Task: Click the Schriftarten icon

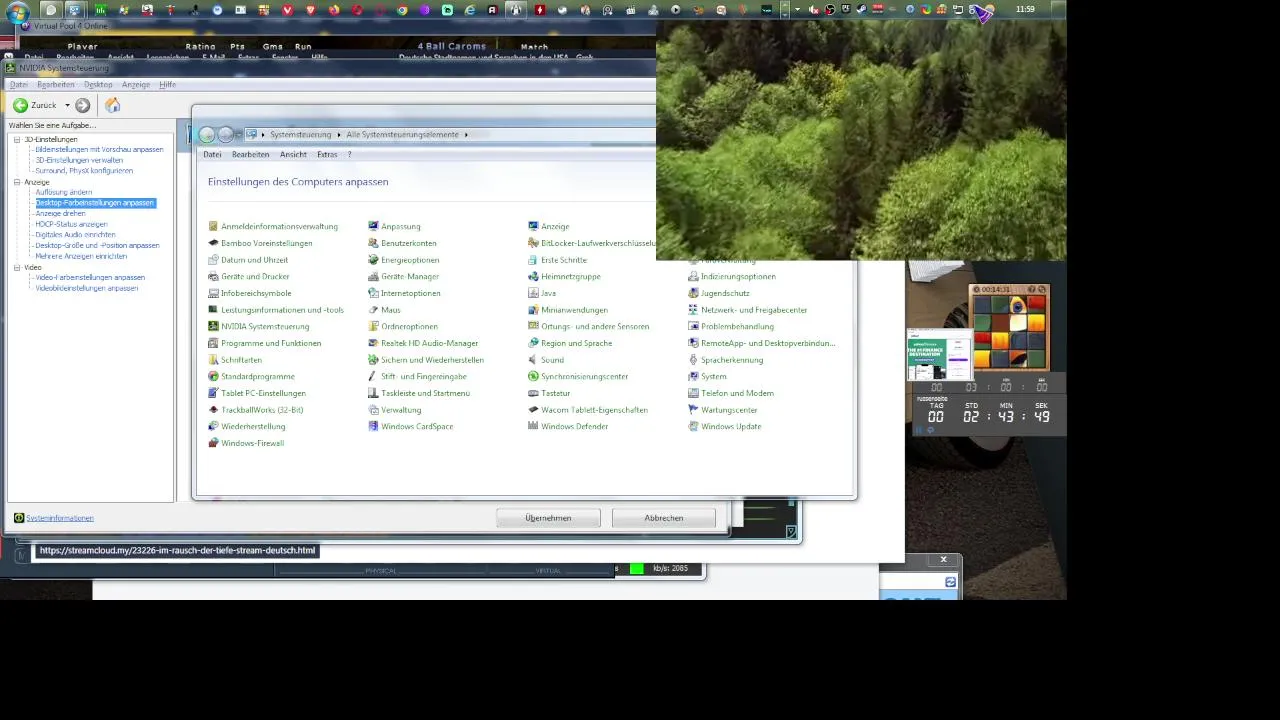Action: (x=213, y=360)
